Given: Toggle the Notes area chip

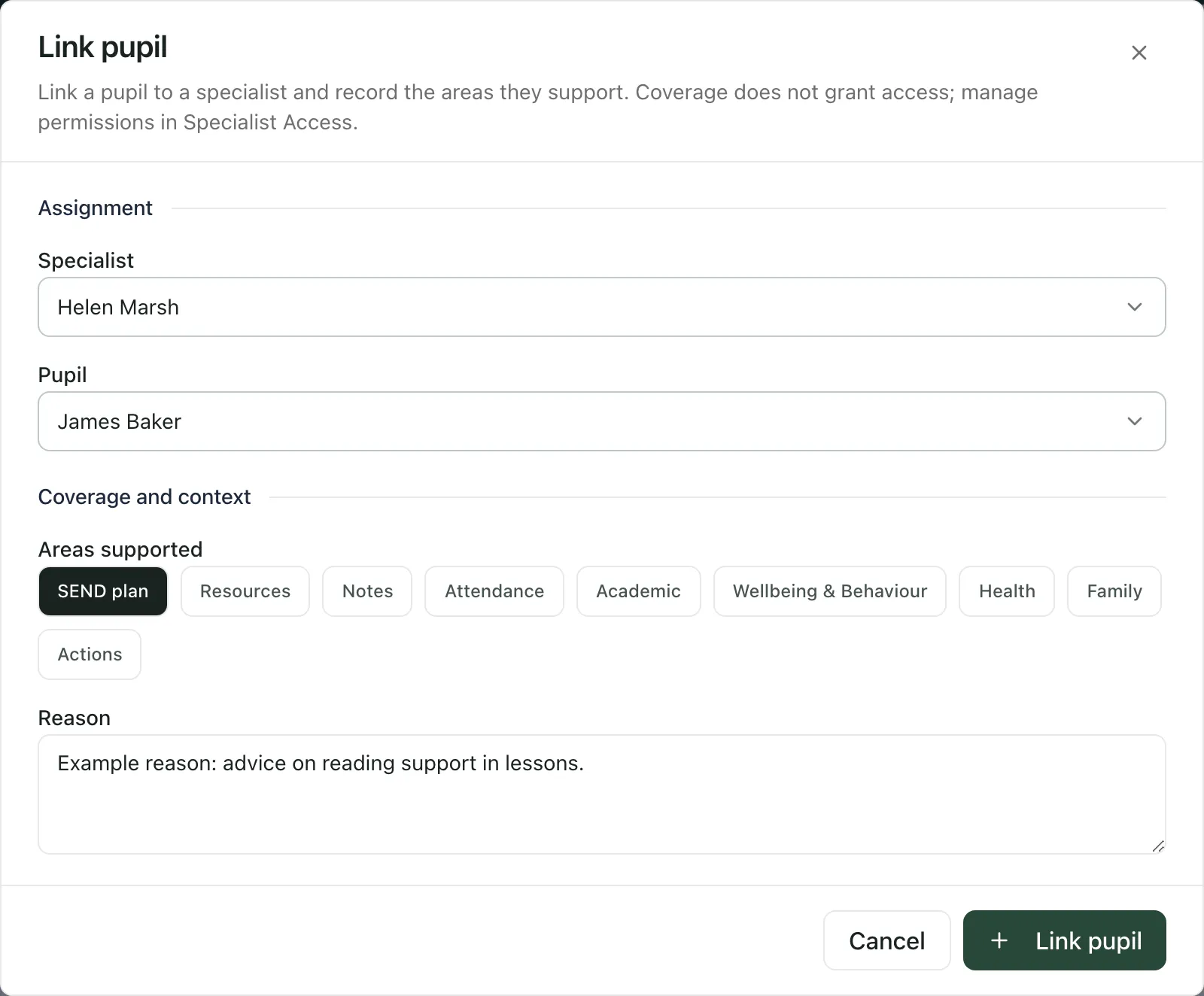Looking at the screenshot, I should click(367, 591).
